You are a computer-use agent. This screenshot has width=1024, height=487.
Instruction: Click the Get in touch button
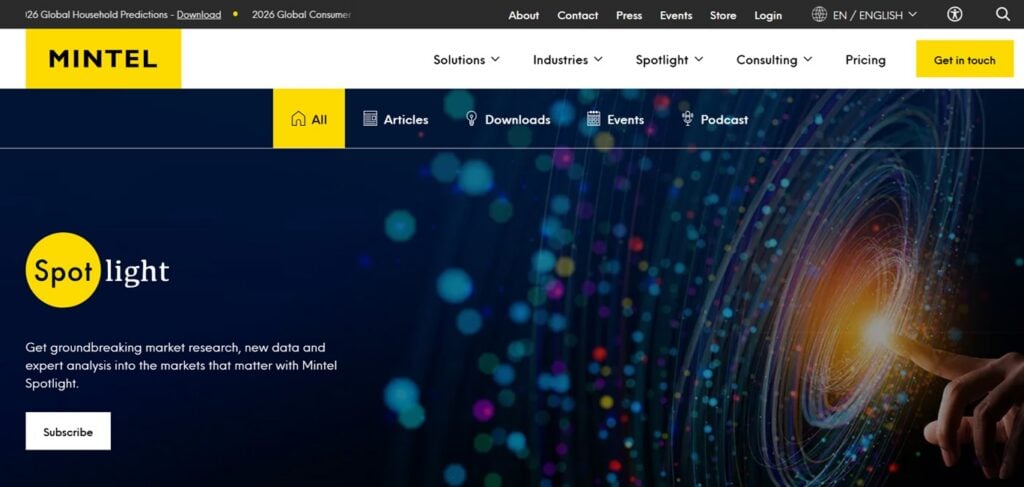coord(965,59)
